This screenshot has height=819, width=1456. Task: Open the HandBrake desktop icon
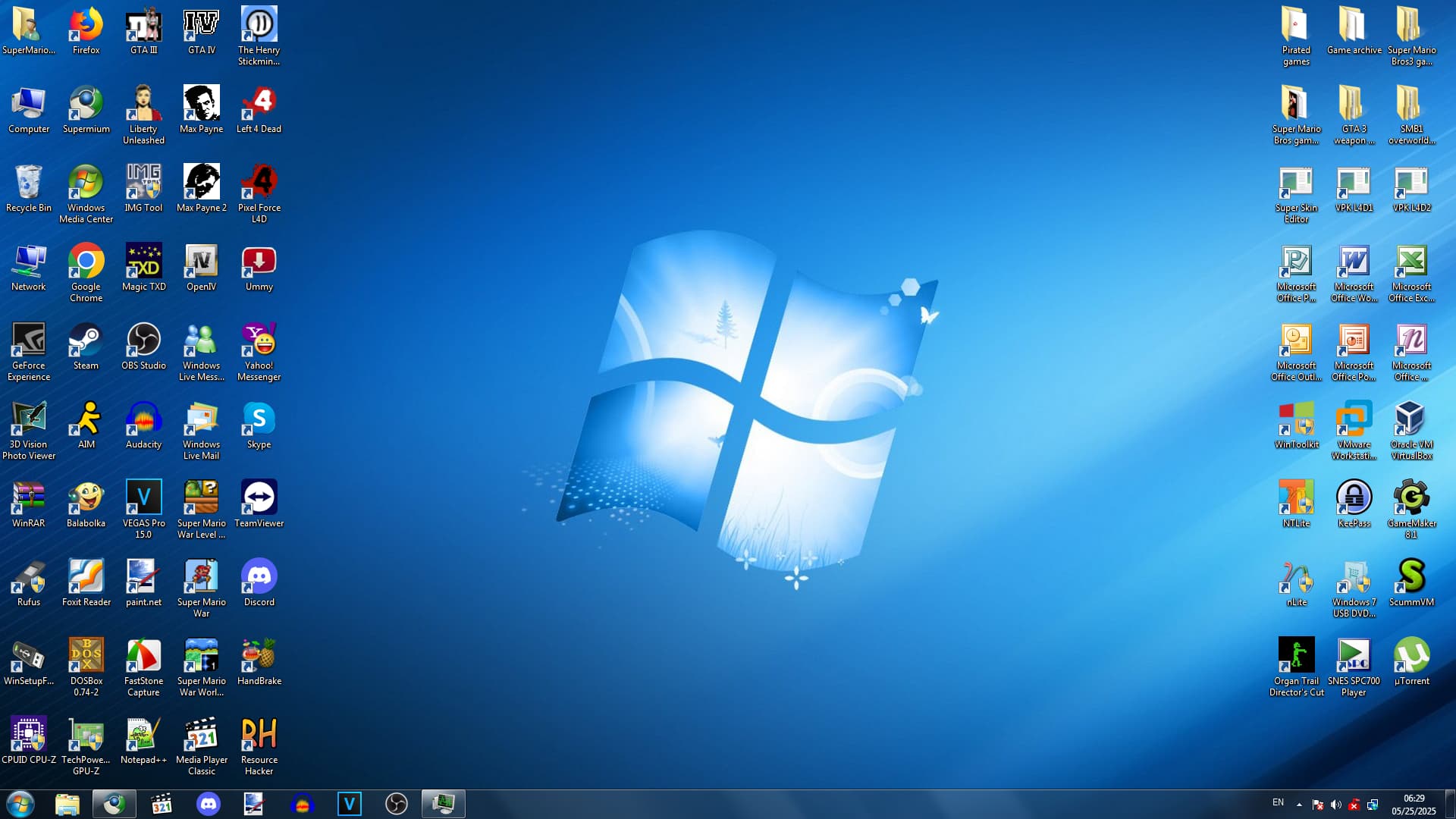(259, 661)
